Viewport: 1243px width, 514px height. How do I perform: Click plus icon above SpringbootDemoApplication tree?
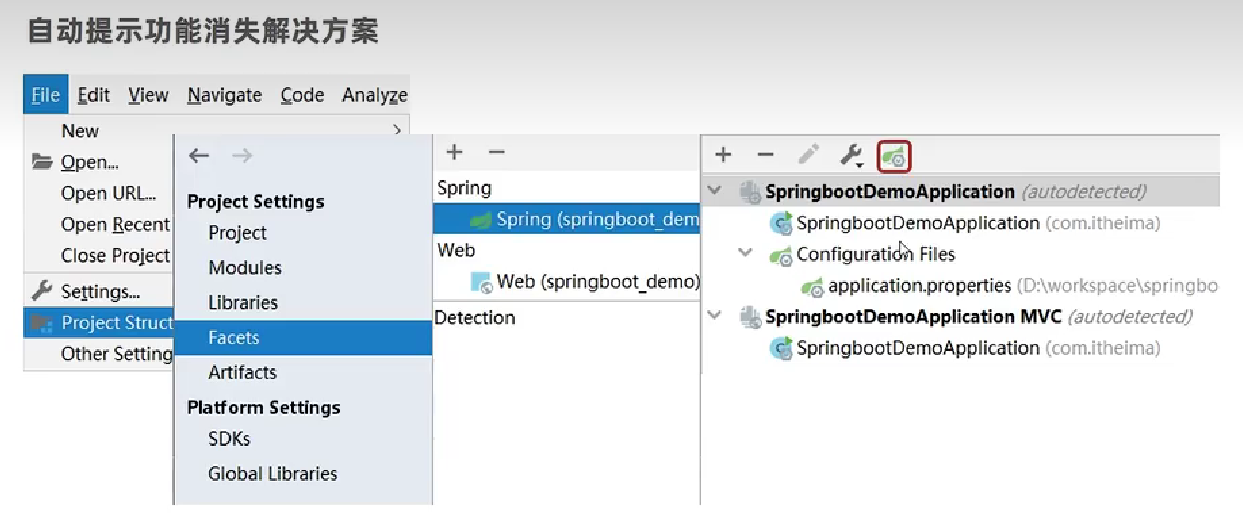coord(723,155)
